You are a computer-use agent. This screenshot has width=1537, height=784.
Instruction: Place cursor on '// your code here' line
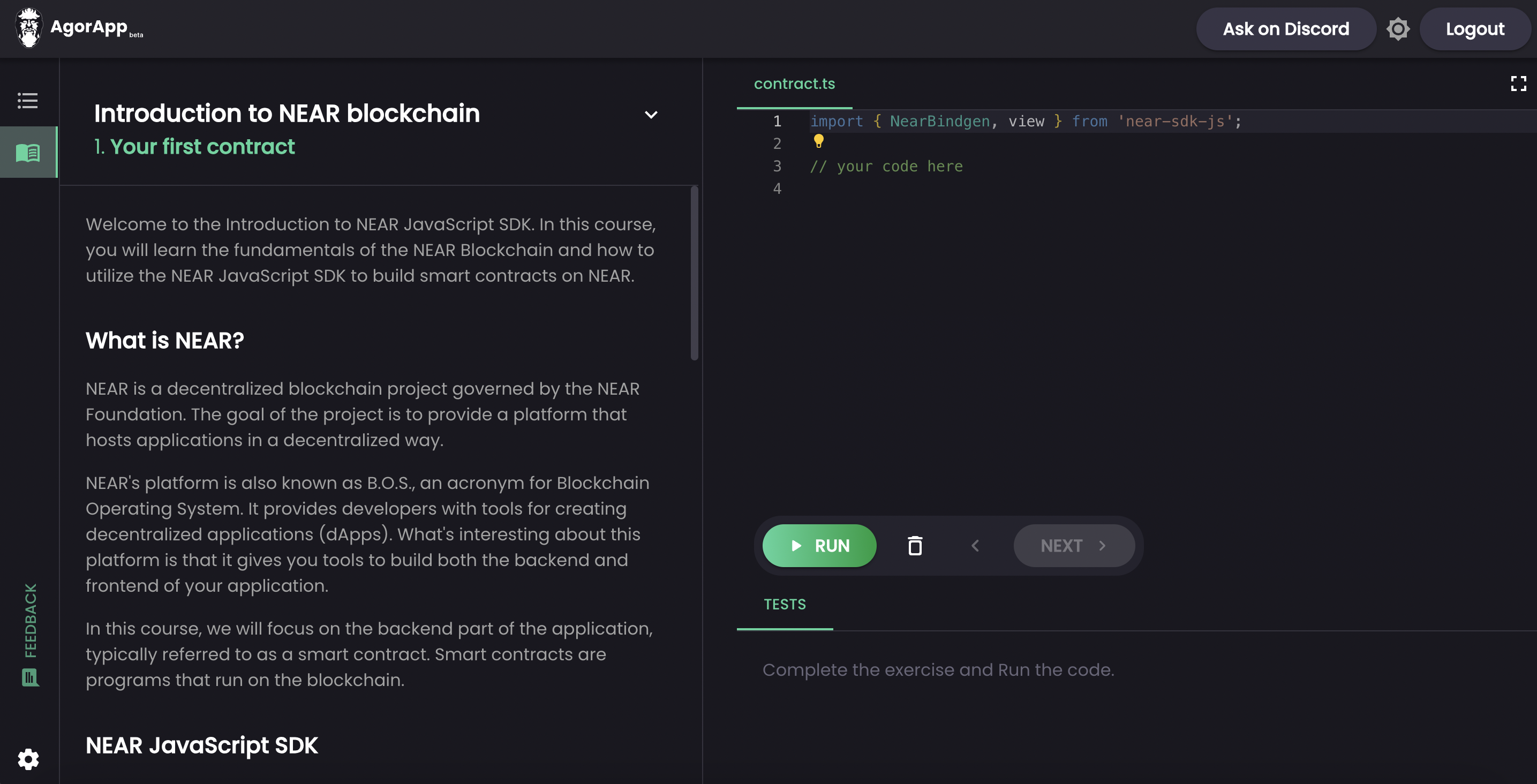886,167
